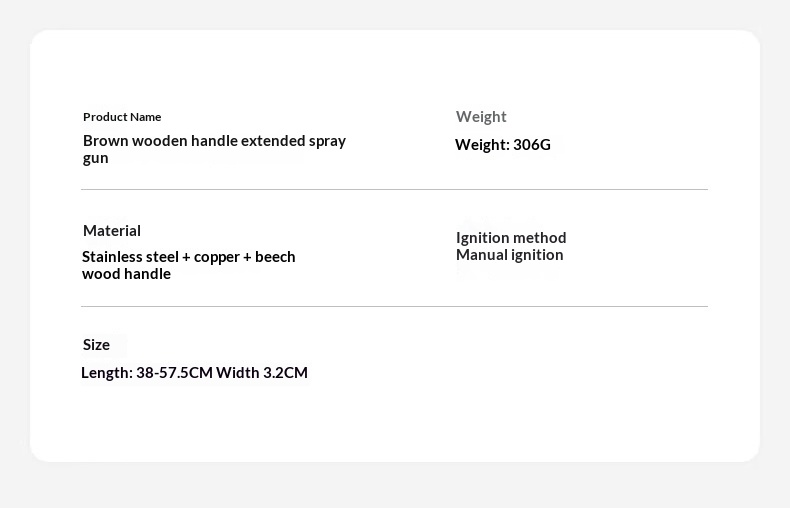Click the 306G weight figure
The image size is (790, 508).
click(x=532, y=145)
